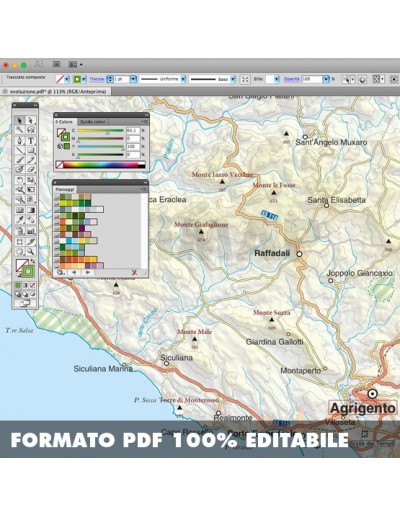
Task: Step stroke weight with the spinner arrows
Action: pyautogui.click(x=110, y=79)
